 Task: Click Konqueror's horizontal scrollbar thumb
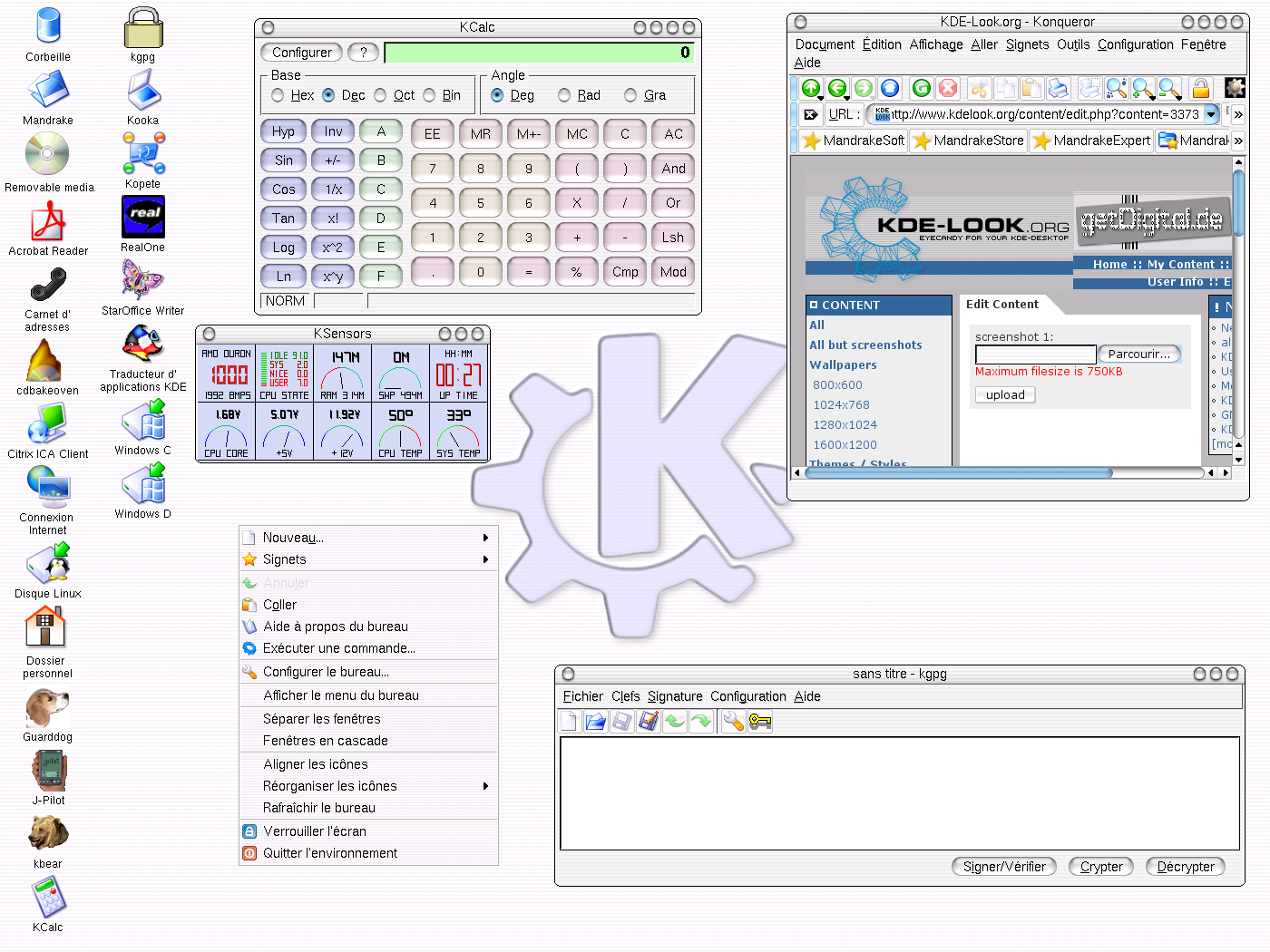tap(958, 472)
